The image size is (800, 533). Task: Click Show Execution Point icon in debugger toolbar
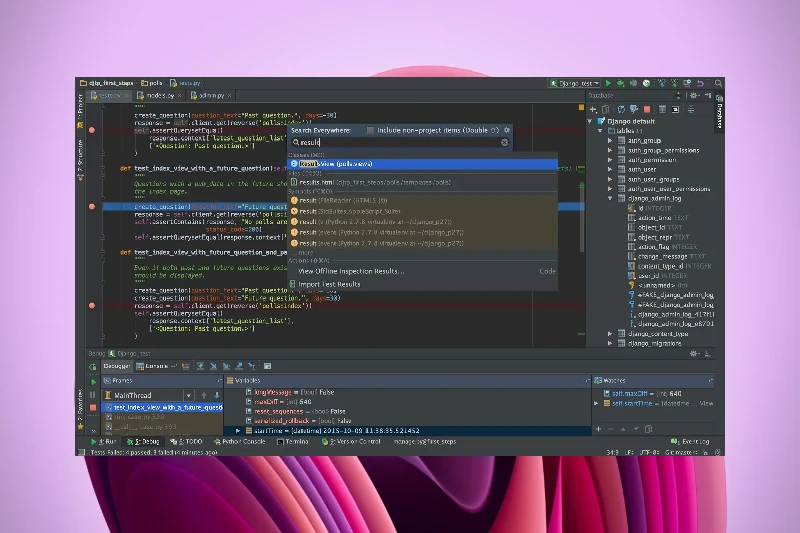[x=186, y=366]
